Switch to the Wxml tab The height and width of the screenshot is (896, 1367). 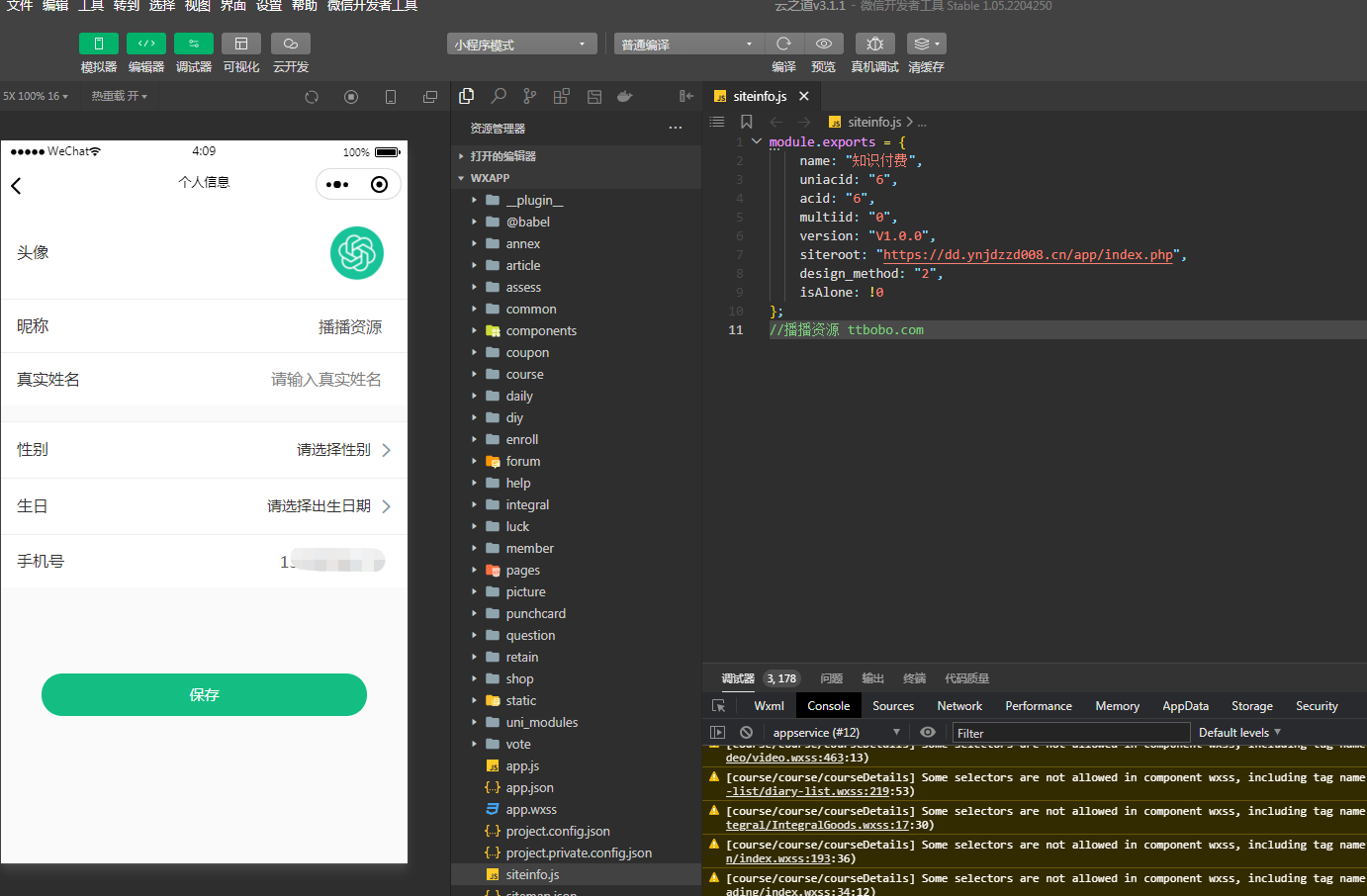[769, 706]
